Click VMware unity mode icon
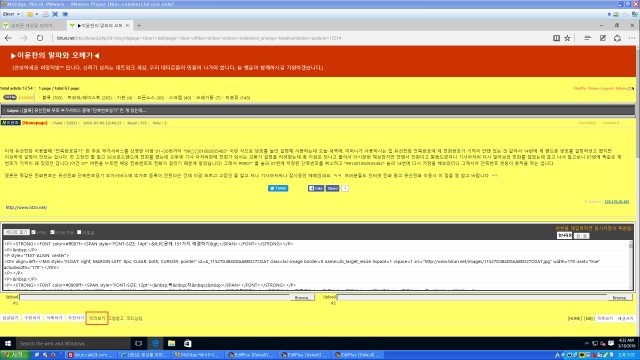Viewport: 640px width, 360px height. click(65, 14)
